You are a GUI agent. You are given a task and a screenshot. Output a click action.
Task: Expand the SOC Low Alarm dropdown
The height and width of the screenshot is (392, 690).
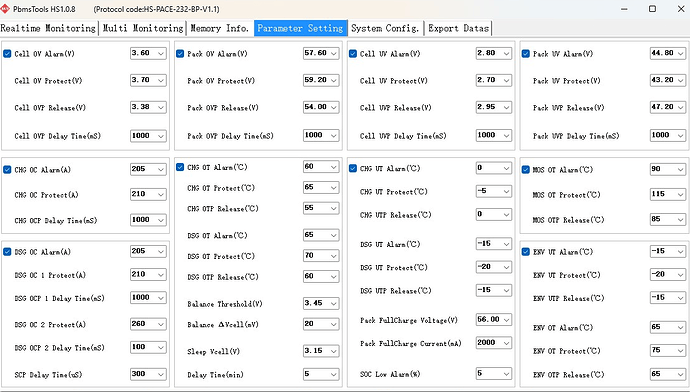tap(506, 374)
